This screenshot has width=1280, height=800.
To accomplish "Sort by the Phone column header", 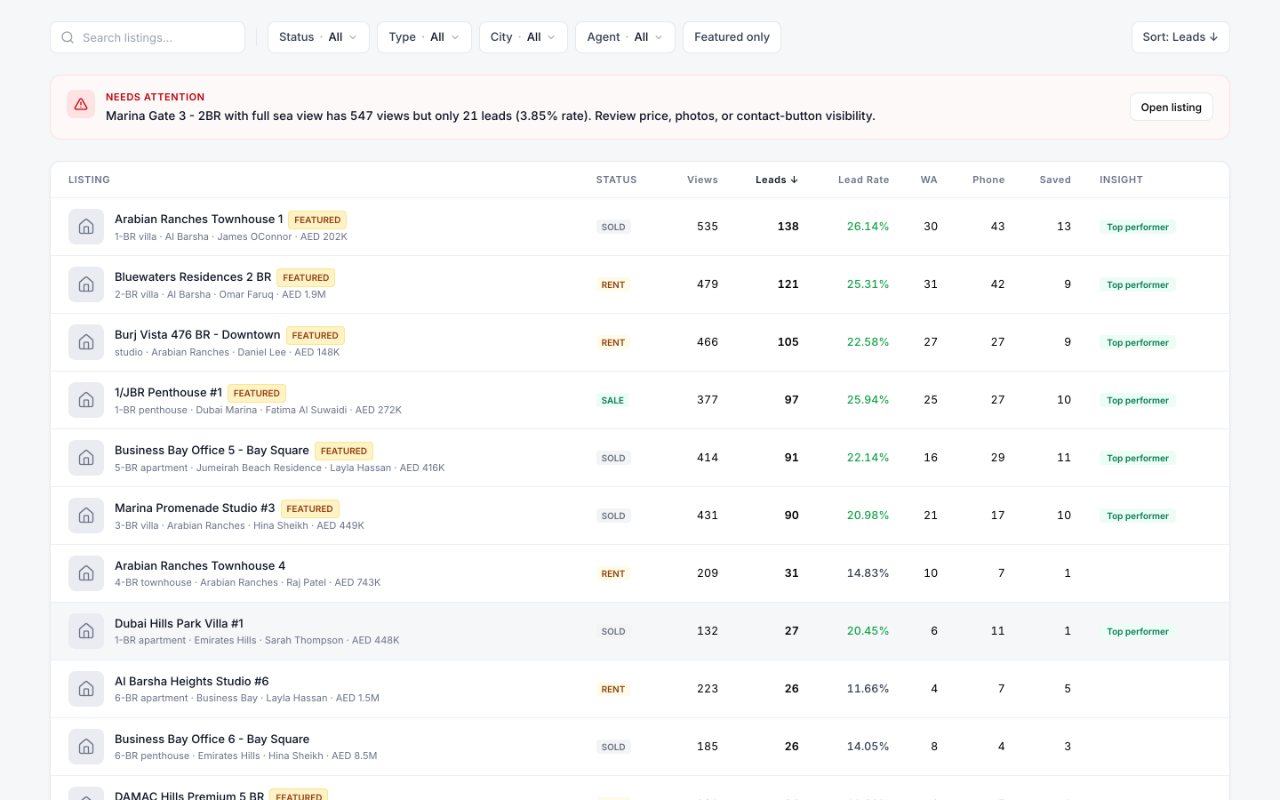I will click(988, 180).
